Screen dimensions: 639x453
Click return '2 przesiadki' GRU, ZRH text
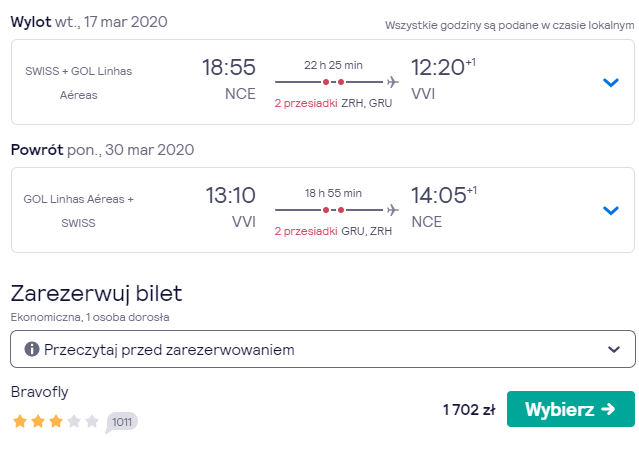coord(333,231)
